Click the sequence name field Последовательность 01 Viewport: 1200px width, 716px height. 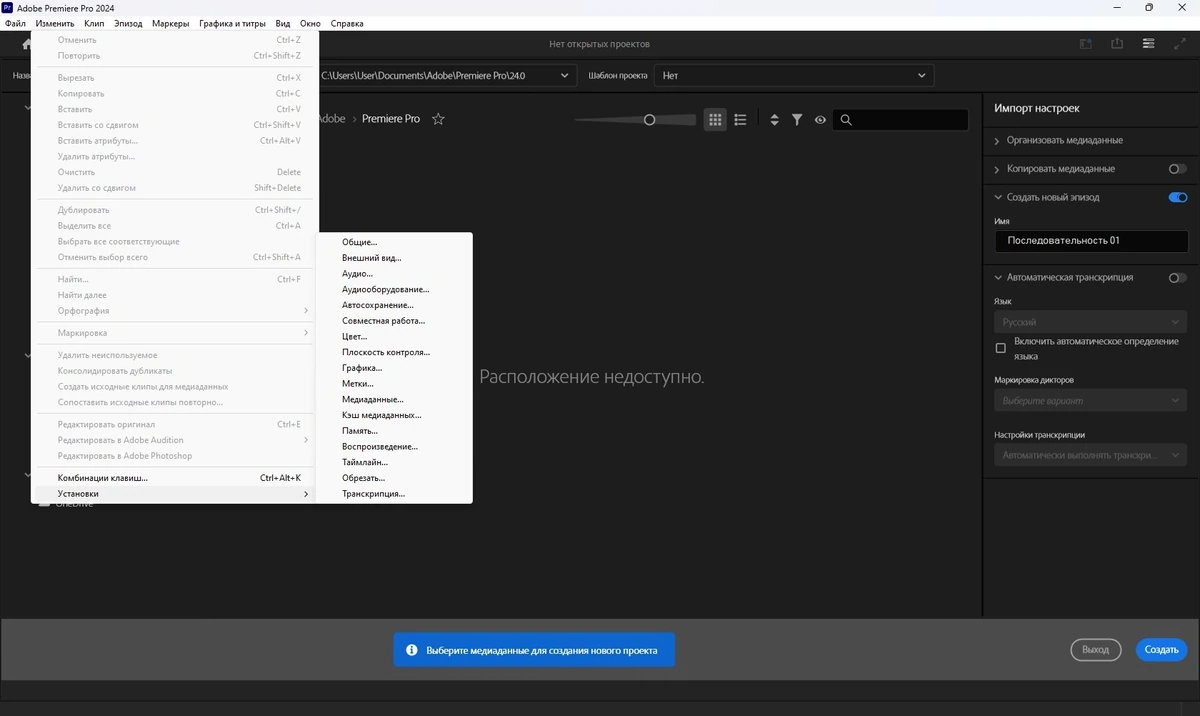(1091, 241)
